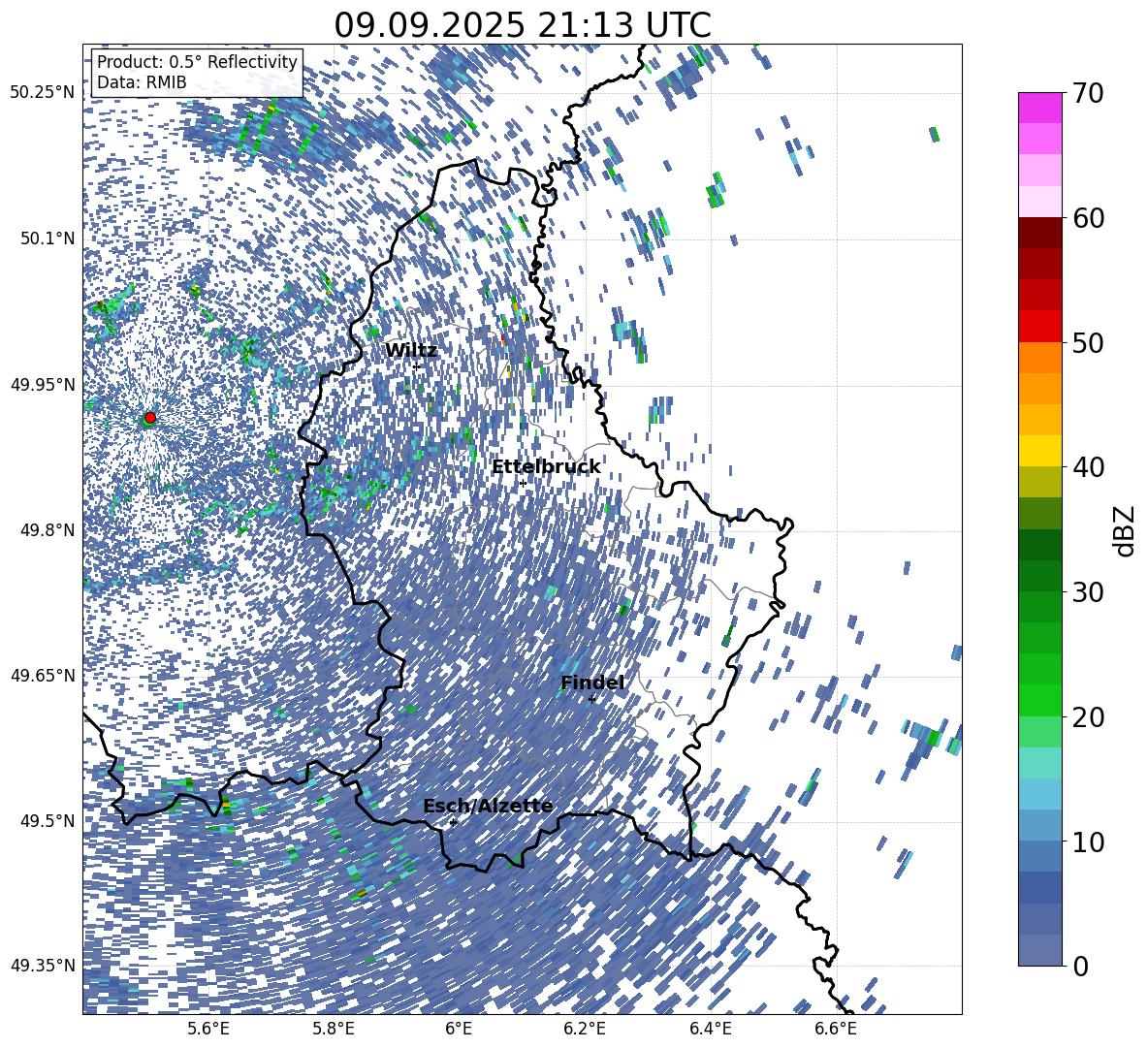Click the colorbar tick label 70
The height and width of the screenshot is (1048, 1148).
coord(1088,94)
